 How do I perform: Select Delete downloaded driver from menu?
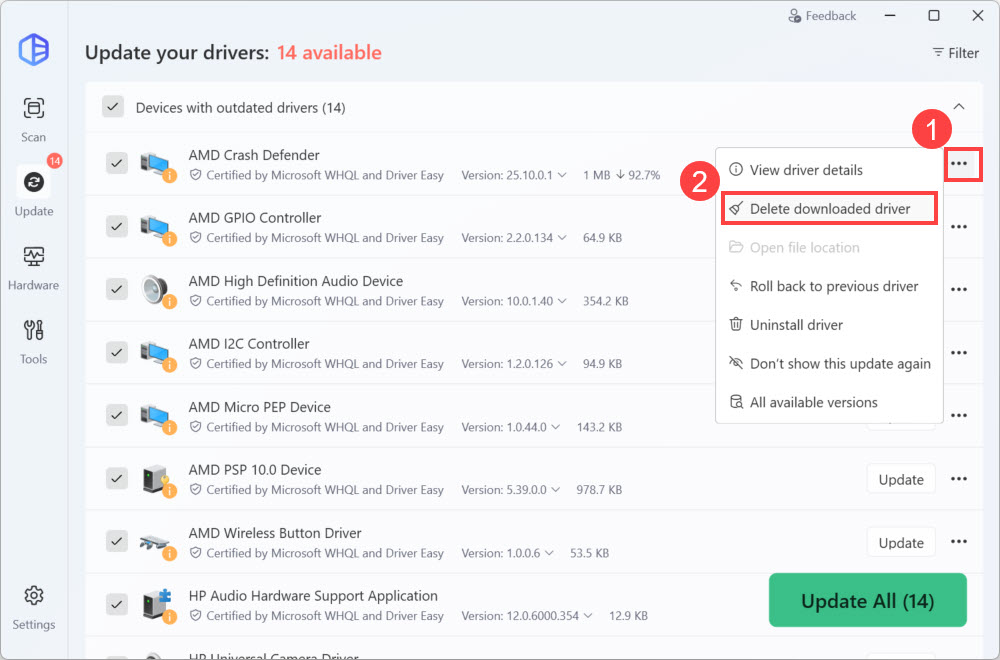tap(829, 209)
